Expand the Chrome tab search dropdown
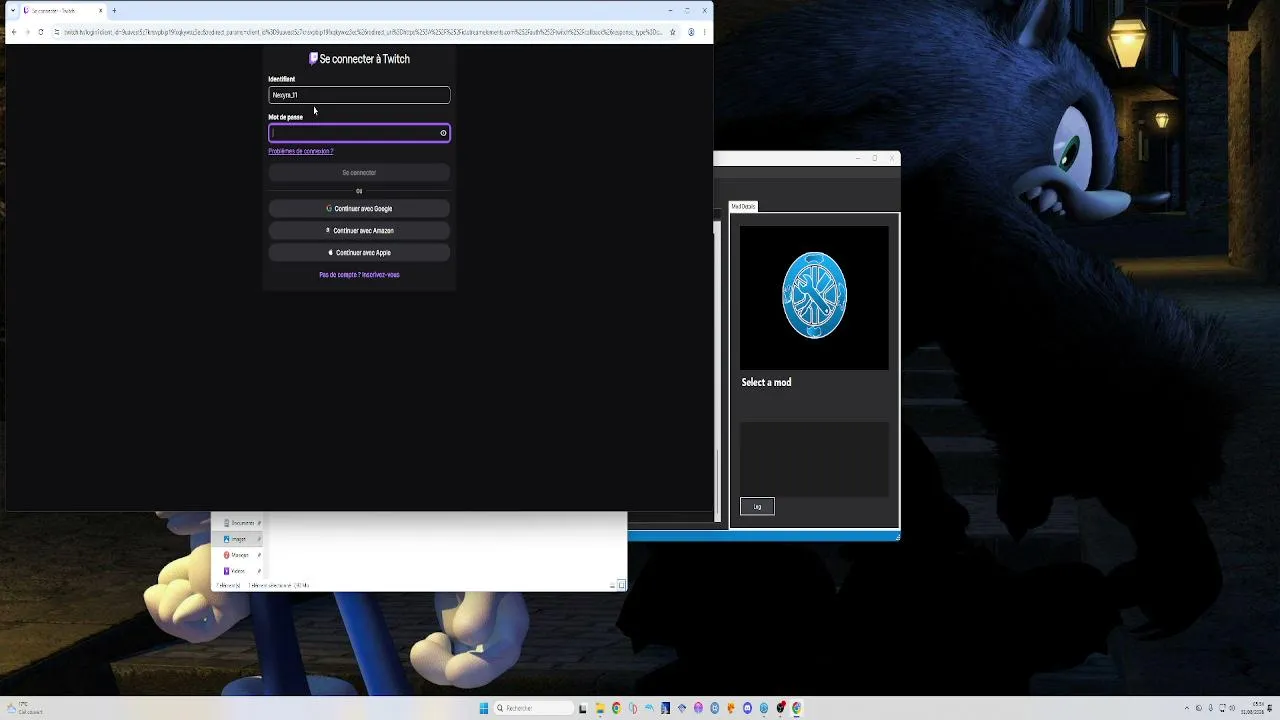1280x720 pixels. click(12, 11)
